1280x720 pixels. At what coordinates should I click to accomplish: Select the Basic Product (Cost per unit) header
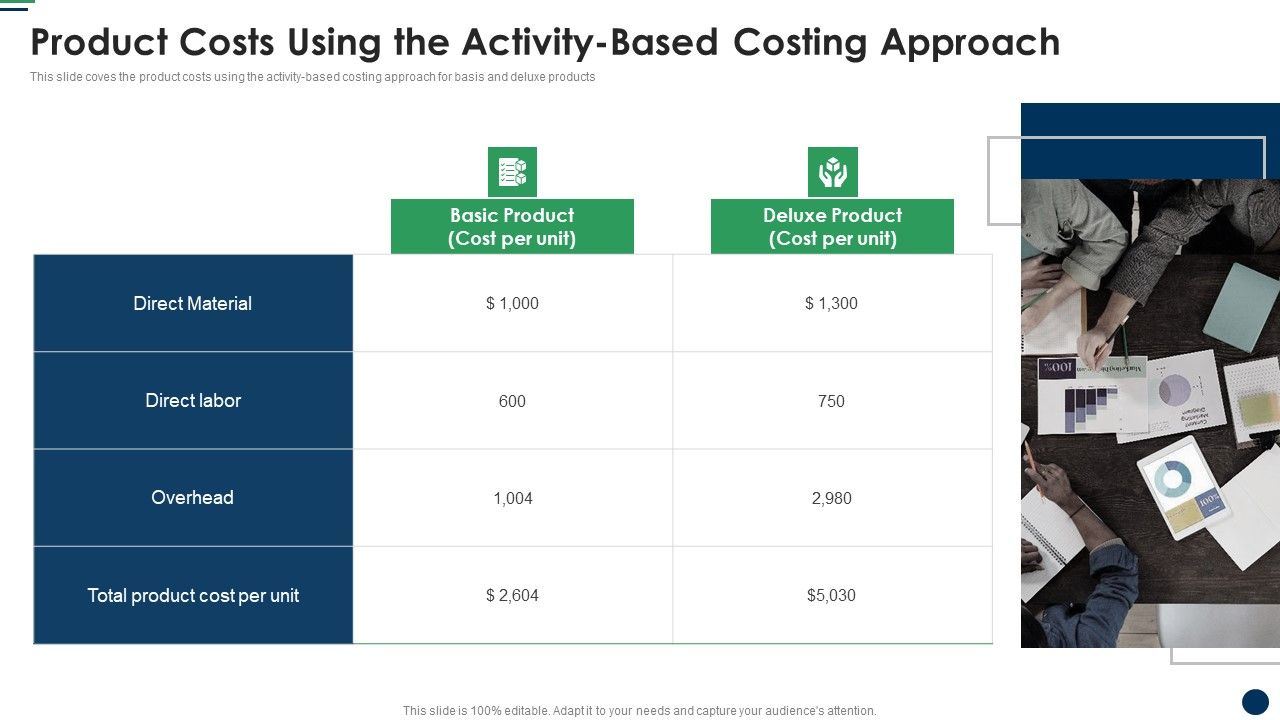pyautogui.click(x=512, y=227)
